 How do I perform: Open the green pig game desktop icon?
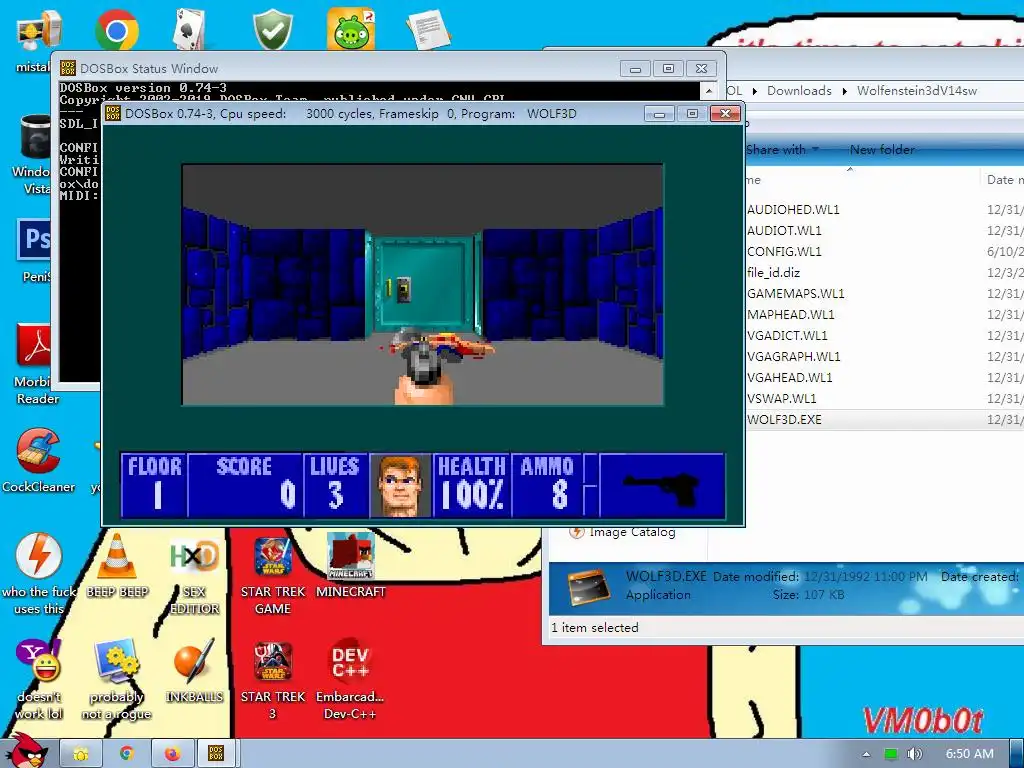351,29
